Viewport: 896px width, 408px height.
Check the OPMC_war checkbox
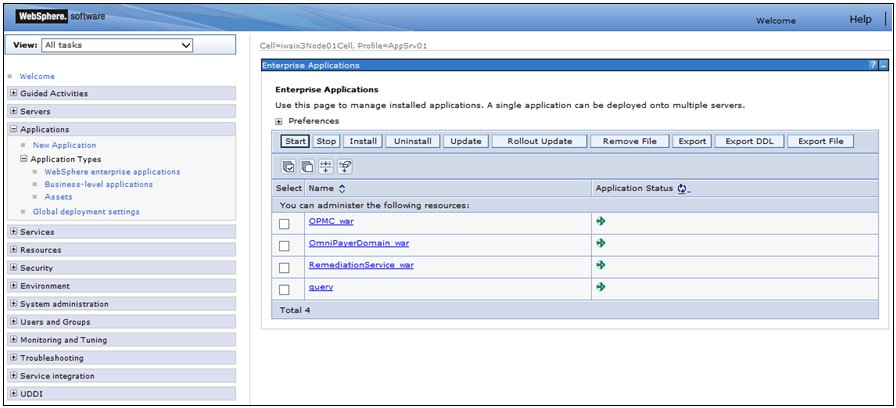(x=284, y=224)
